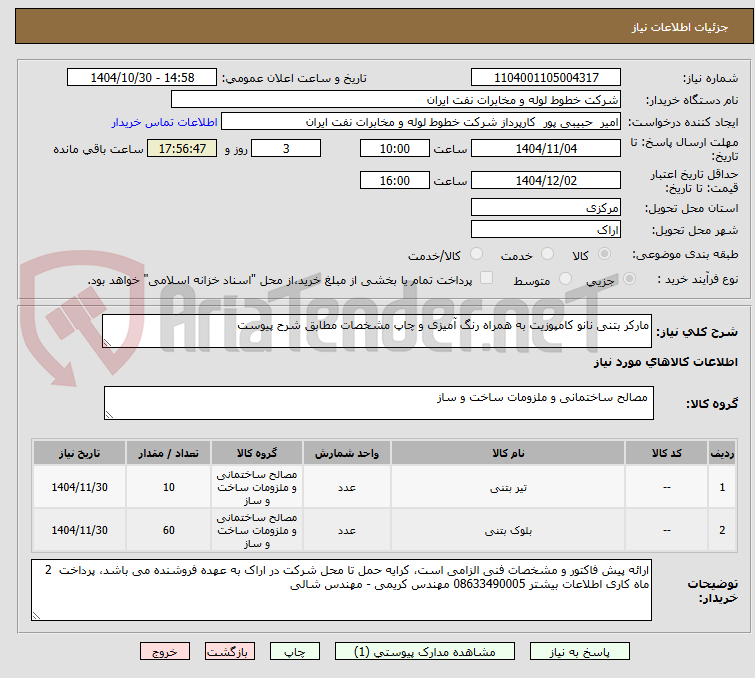755x678 pixels.
Task: Click the resize handle of گروه کالا box
Action: tap(109, 415)
